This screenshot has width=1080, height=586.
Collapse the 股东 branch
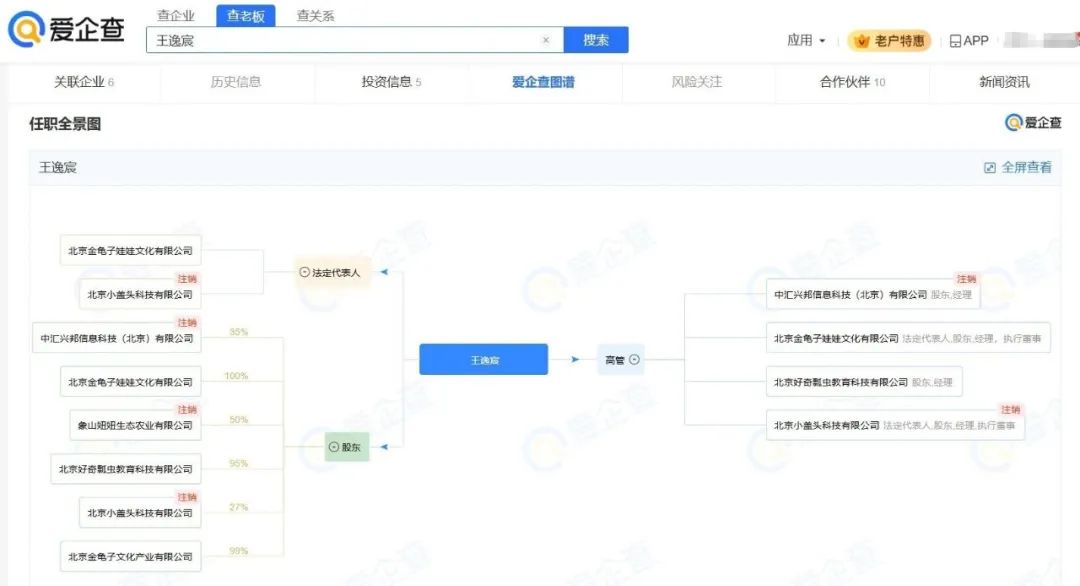point(334,447)
